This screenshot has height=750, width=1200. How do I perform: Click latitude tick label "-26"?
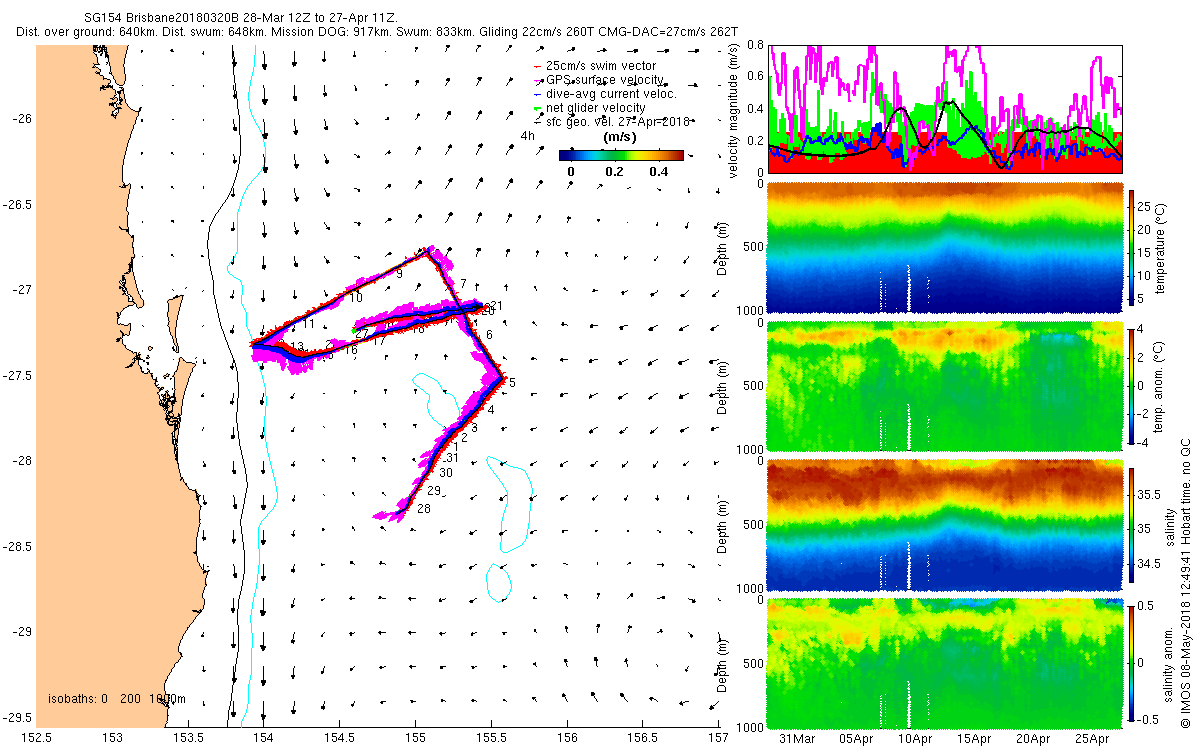[x=22, y=118]
